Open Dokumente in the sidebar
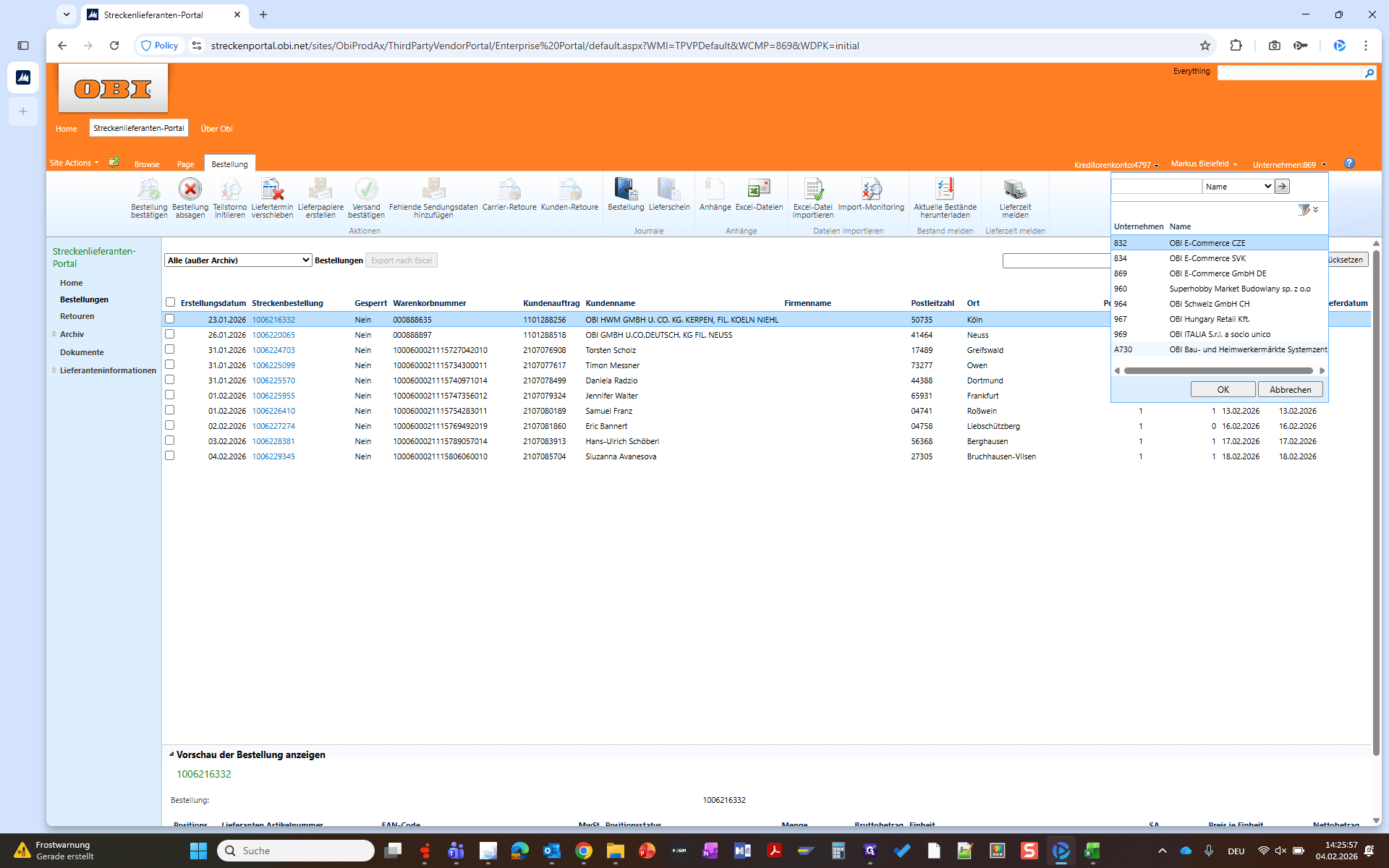The image size is (1389, 868). tap(82, 352)
